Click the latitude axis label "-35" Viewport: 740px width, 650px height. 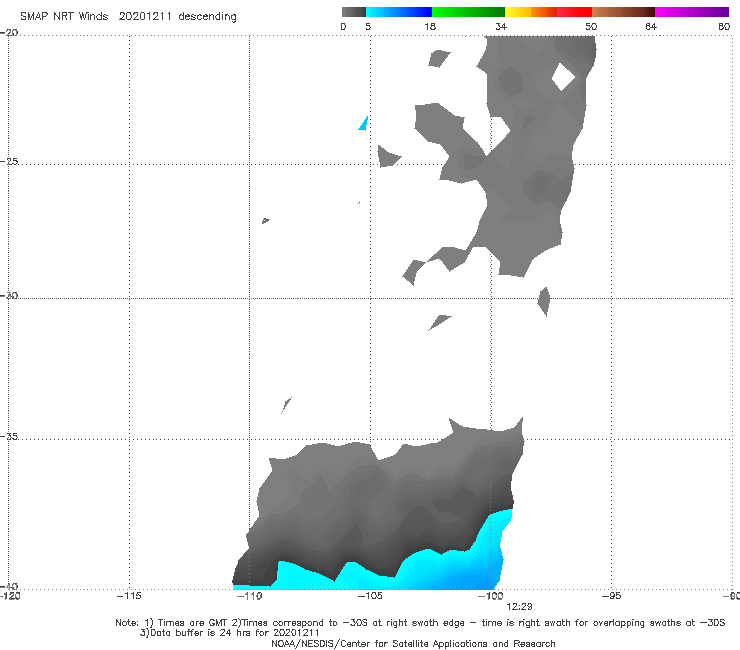point(9,436)
